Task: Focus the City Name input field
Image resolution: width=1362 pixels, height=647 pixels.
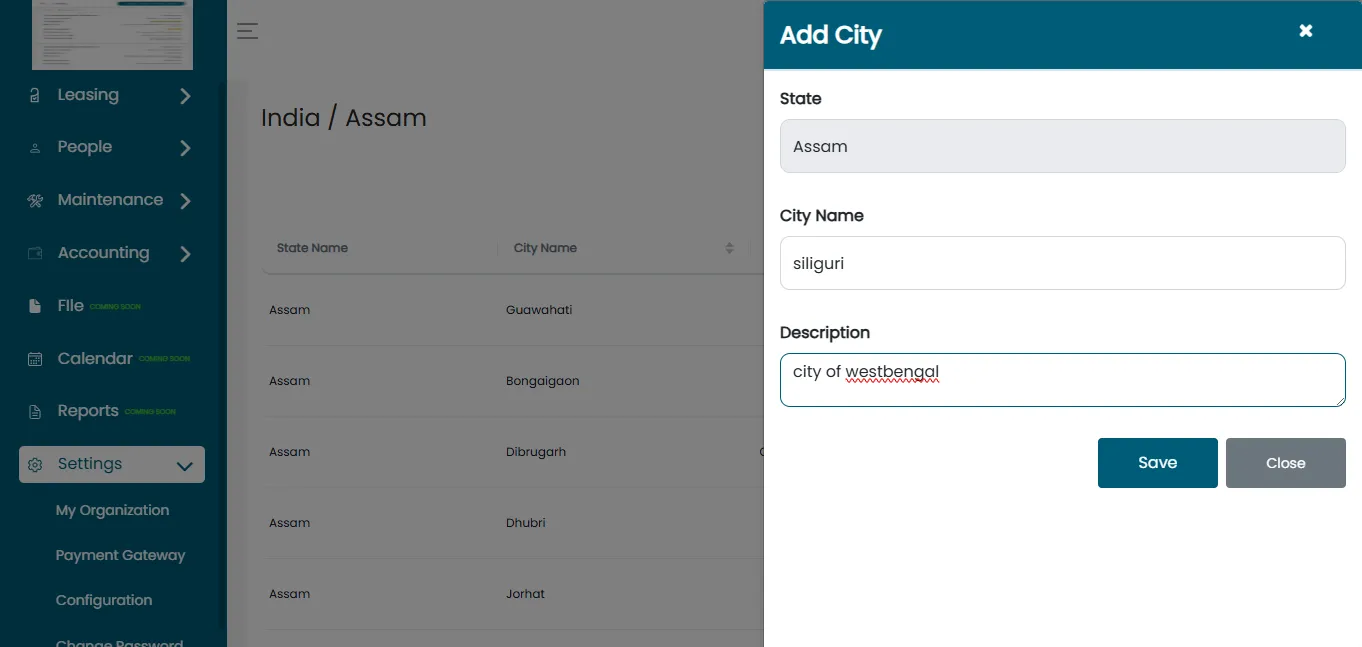Action: [1062, 263]
